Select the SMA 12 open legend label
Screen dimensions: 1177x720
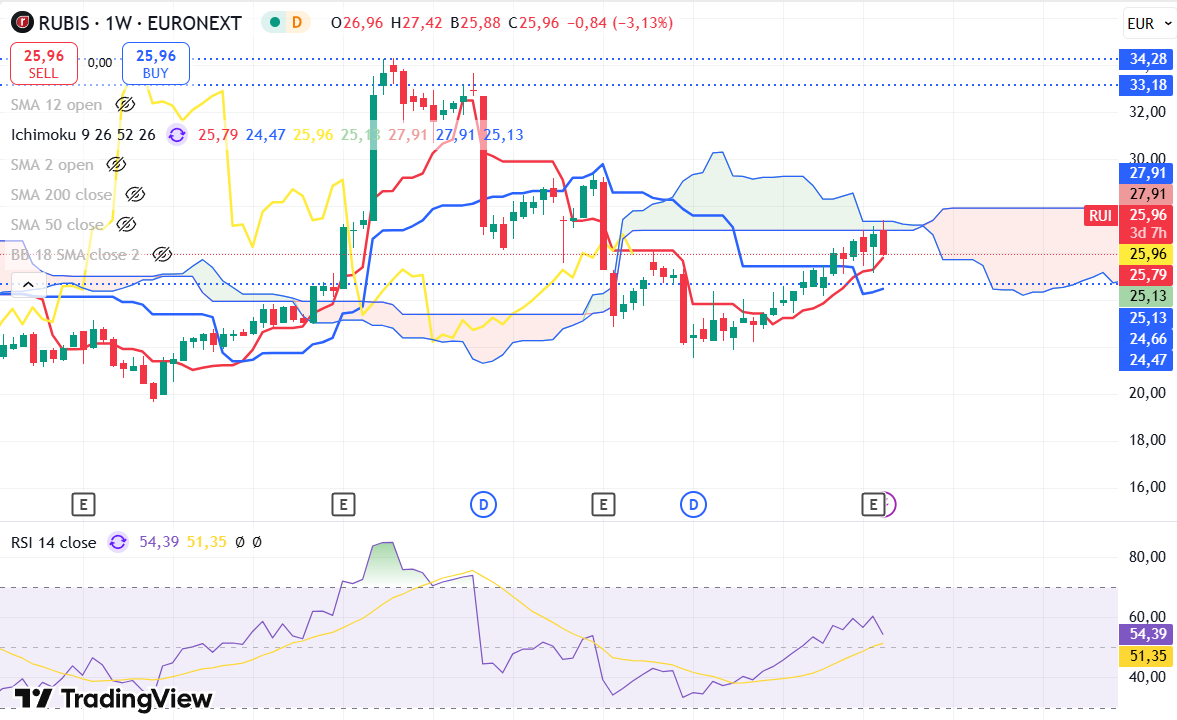tap(56, 104)
